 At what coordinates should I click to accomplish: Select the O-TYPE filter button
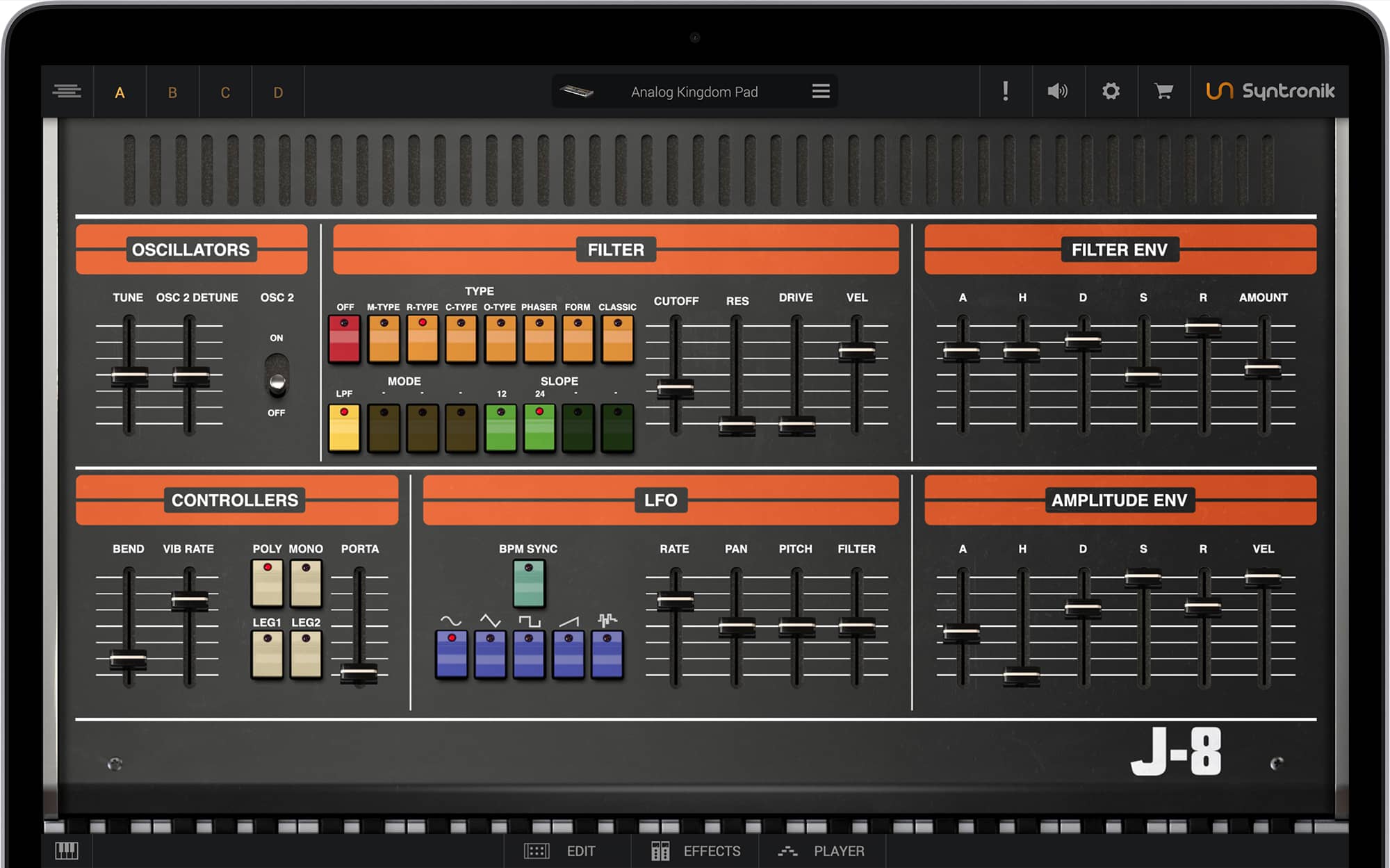point(500,338)
